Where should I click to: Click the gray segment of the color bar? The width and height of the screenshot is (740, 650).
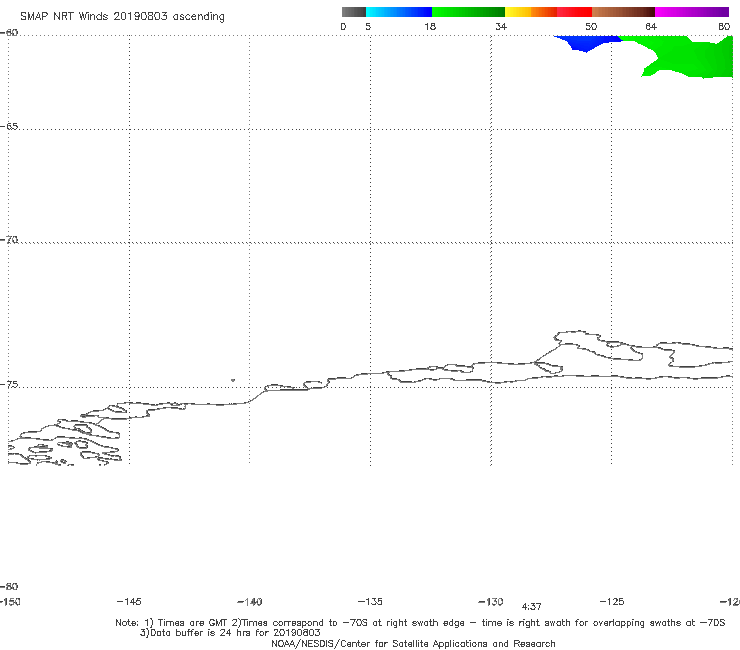(x=353, y=12)
